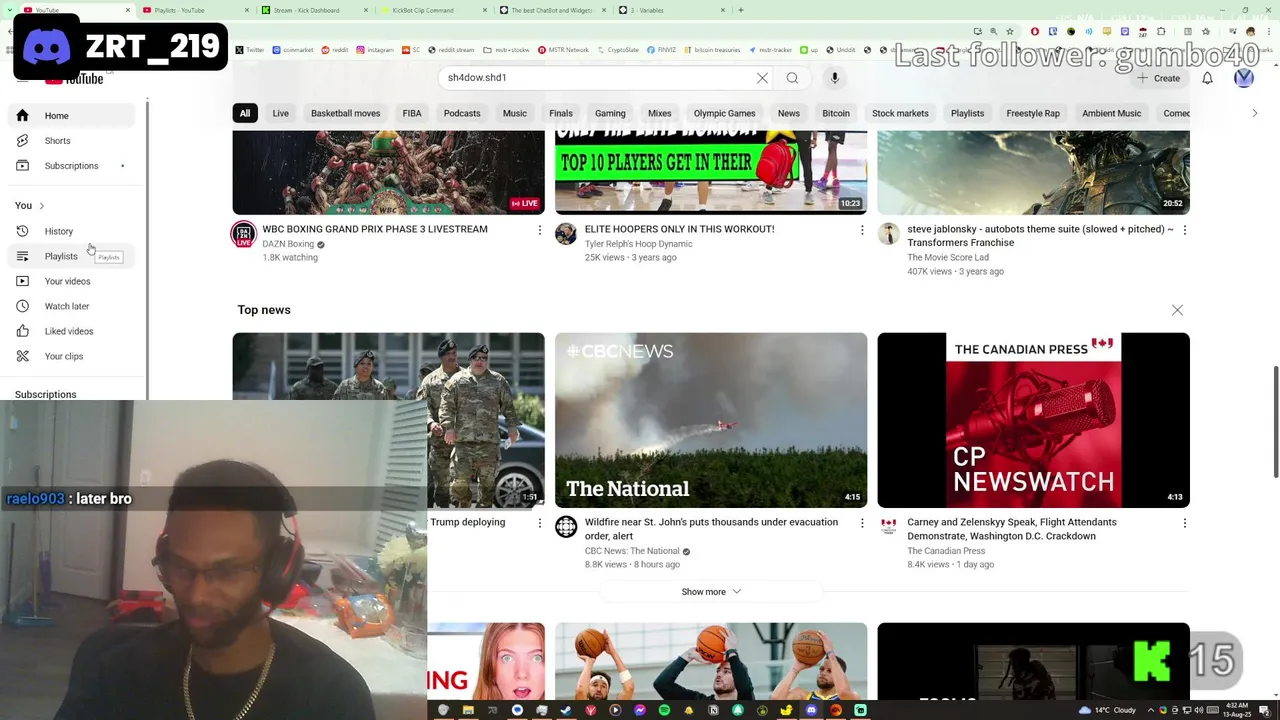Select the Freestyle Rap filter chip
1280x720 pixels.
click(x=1033, y=114)
